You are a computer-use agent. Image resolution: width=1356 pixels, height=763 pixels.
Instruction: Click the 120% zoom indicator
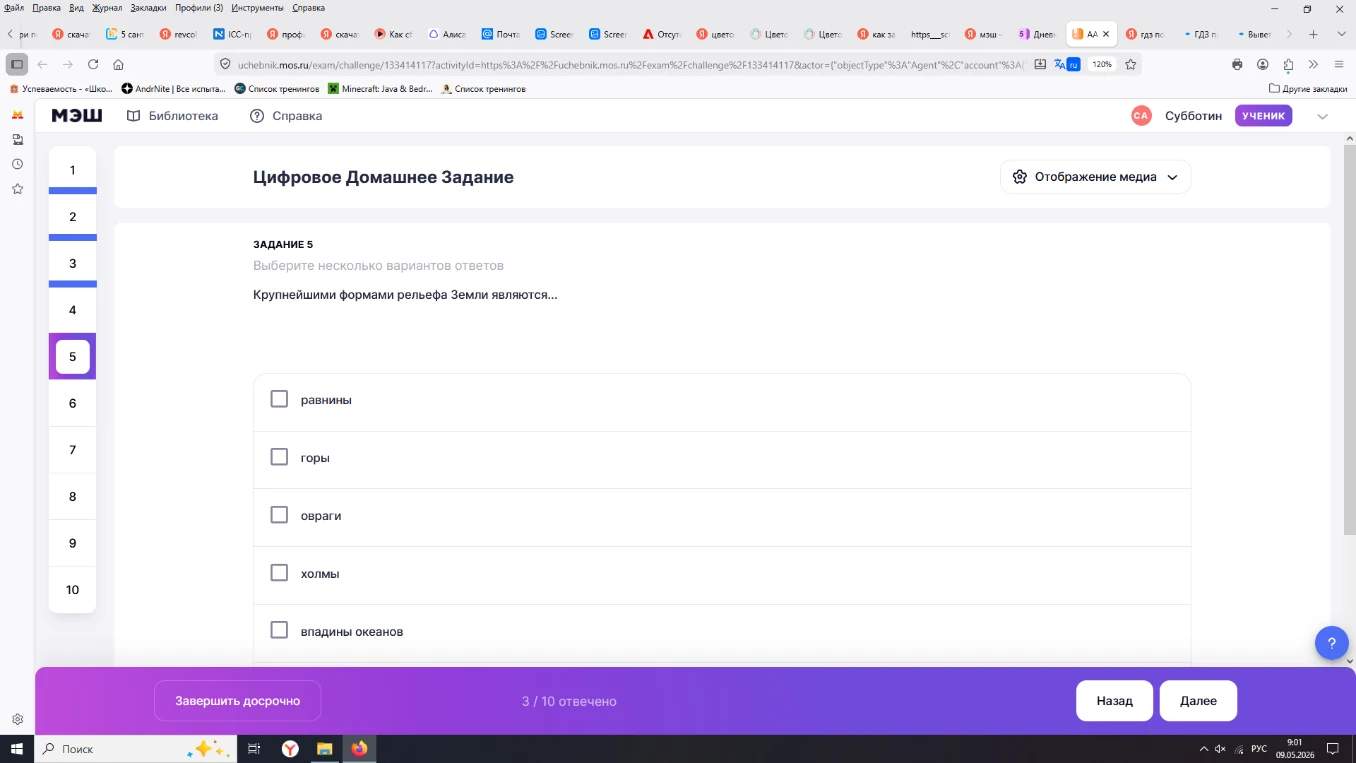1101,64
